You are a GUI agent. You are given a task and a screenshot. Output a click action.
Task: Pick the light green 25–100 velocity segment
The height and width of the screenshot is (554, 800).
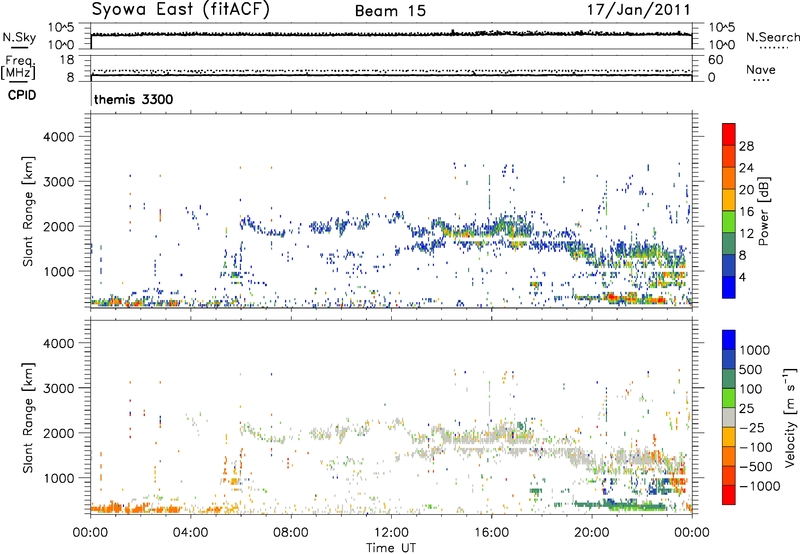(x=729, y=398)
